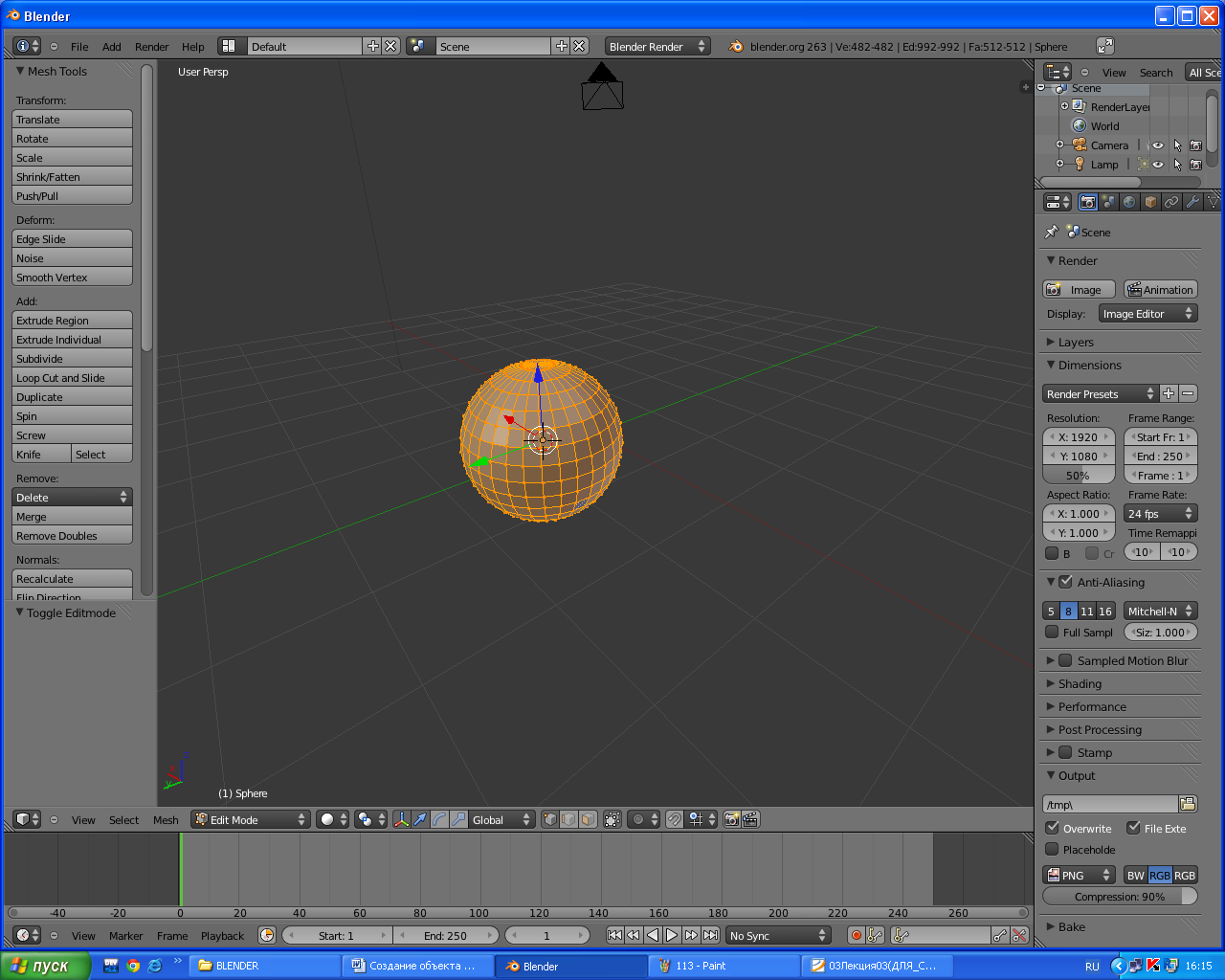Expand the Performance panel
This screenshot has width=1225, height=980.
tap(1091, 706)
